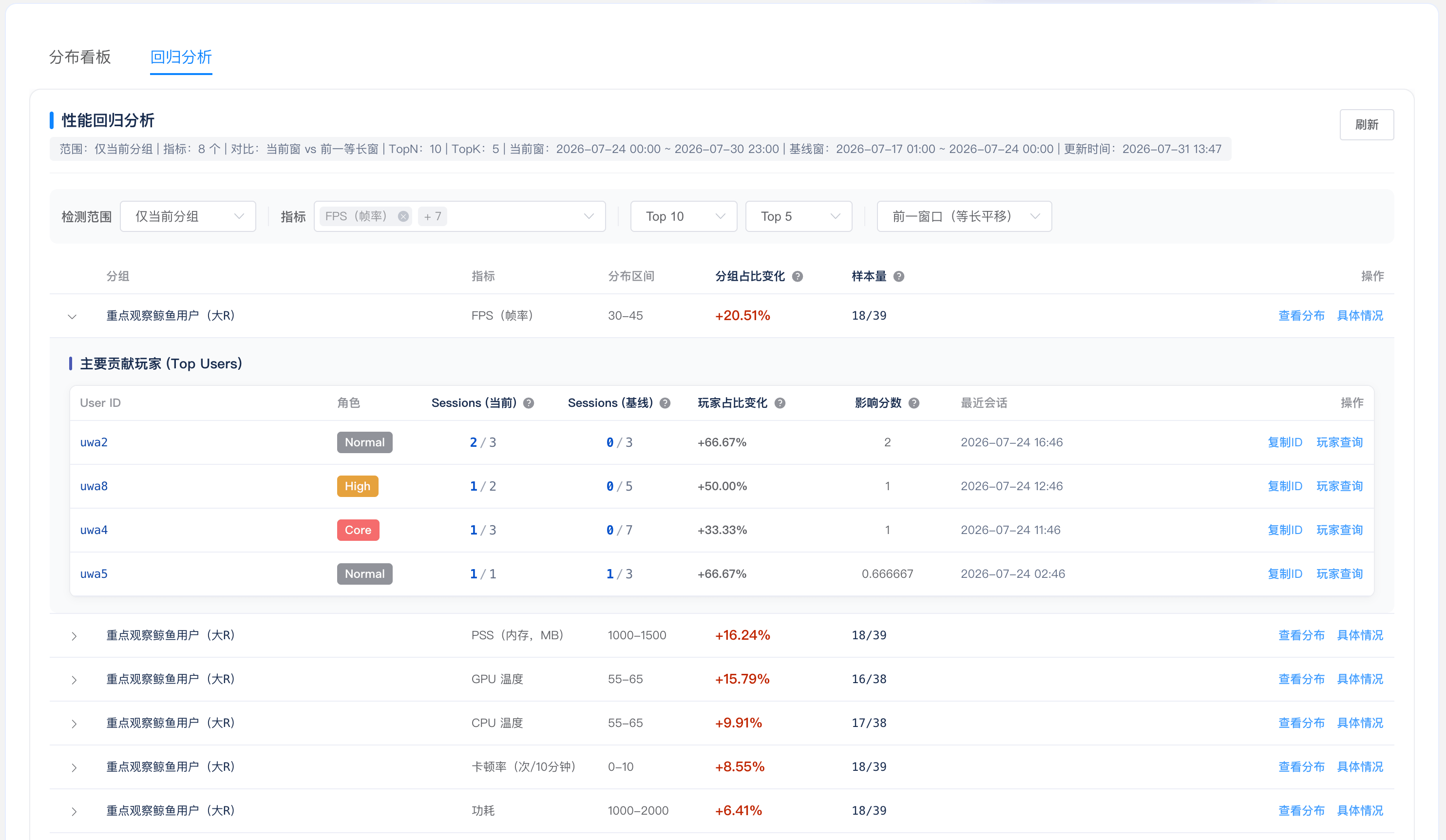
Task: Open 玩家查询 for user uwa4
Action: (x=1339, y=530)
